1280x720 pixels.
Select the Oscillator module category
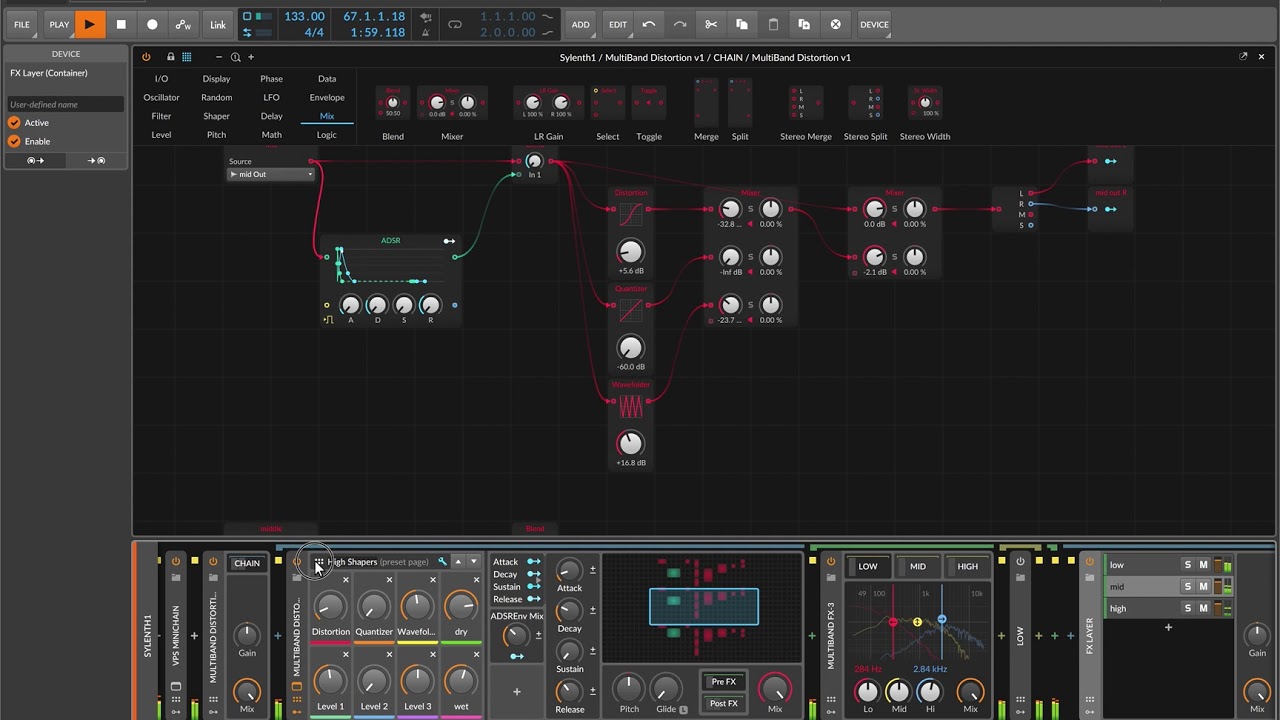point(161,97)
